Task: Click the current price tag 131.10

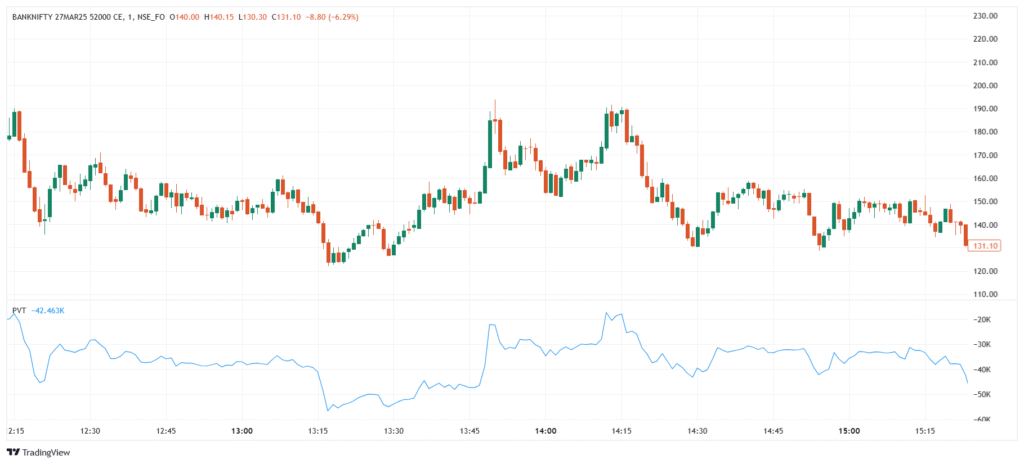Action: pos(986,246)
